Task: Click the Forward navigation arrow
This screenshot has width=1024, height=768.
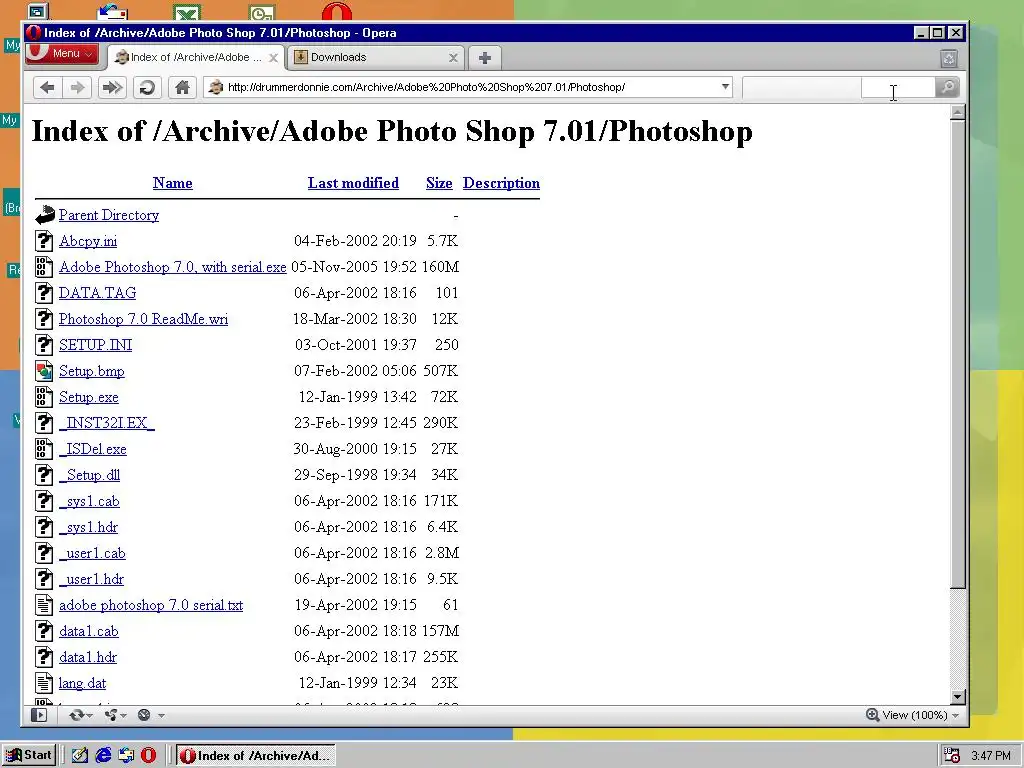Action: tap(77, 88)
